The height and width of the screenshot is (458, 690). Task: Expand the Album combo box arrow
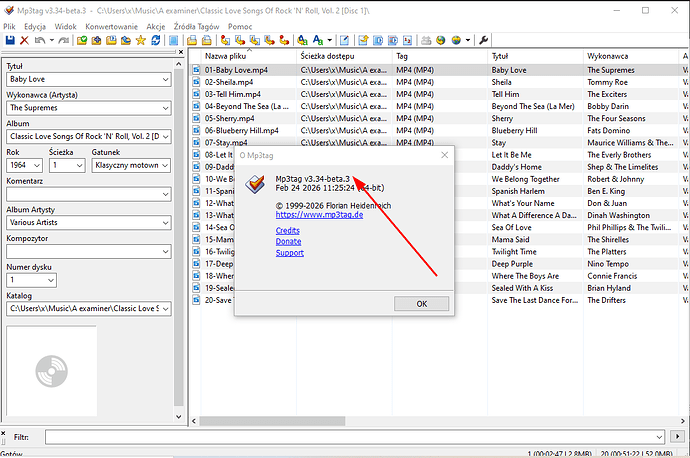[165, 137]
